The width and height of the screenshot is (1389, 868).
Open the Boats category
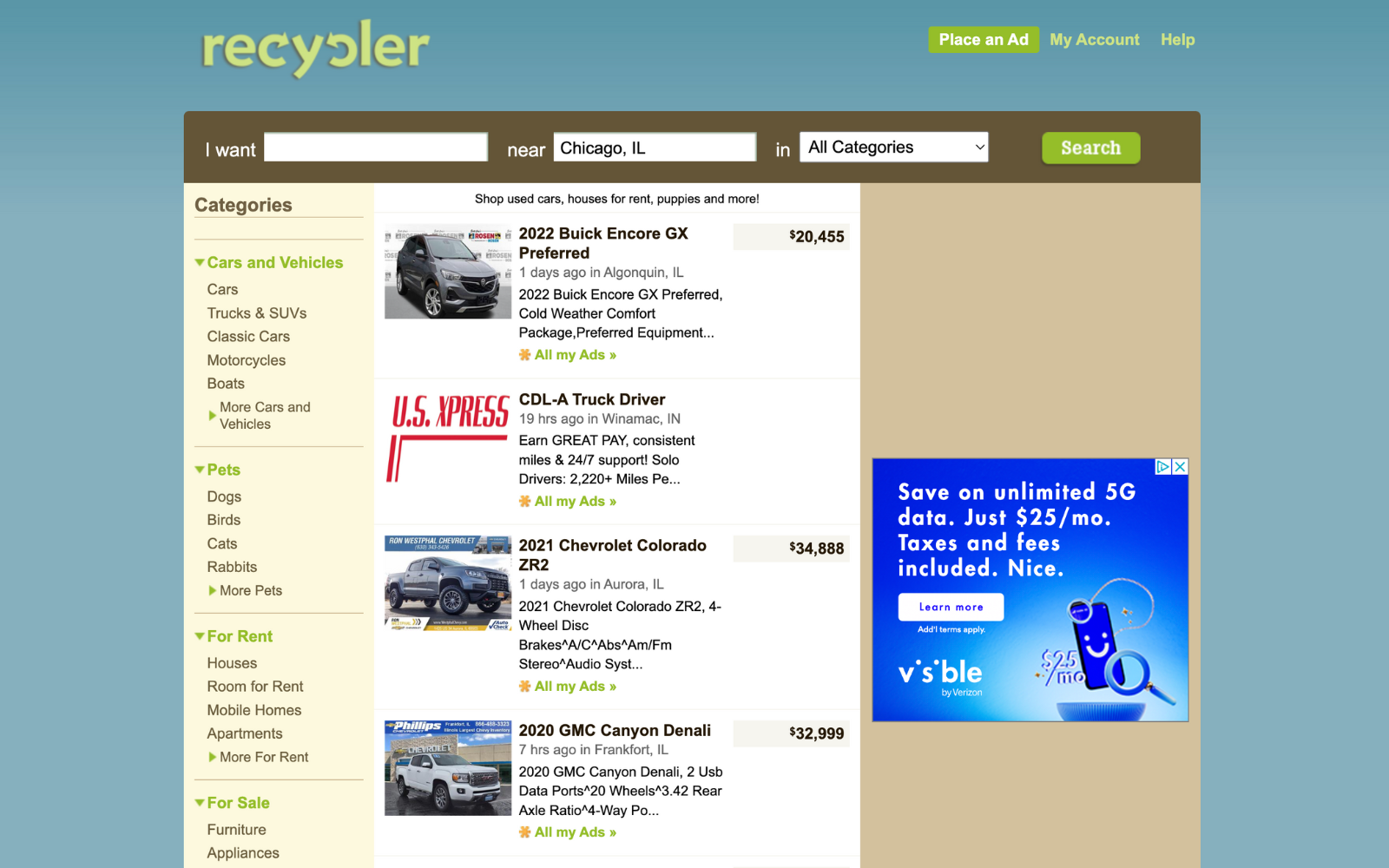[x=226, y=384]
